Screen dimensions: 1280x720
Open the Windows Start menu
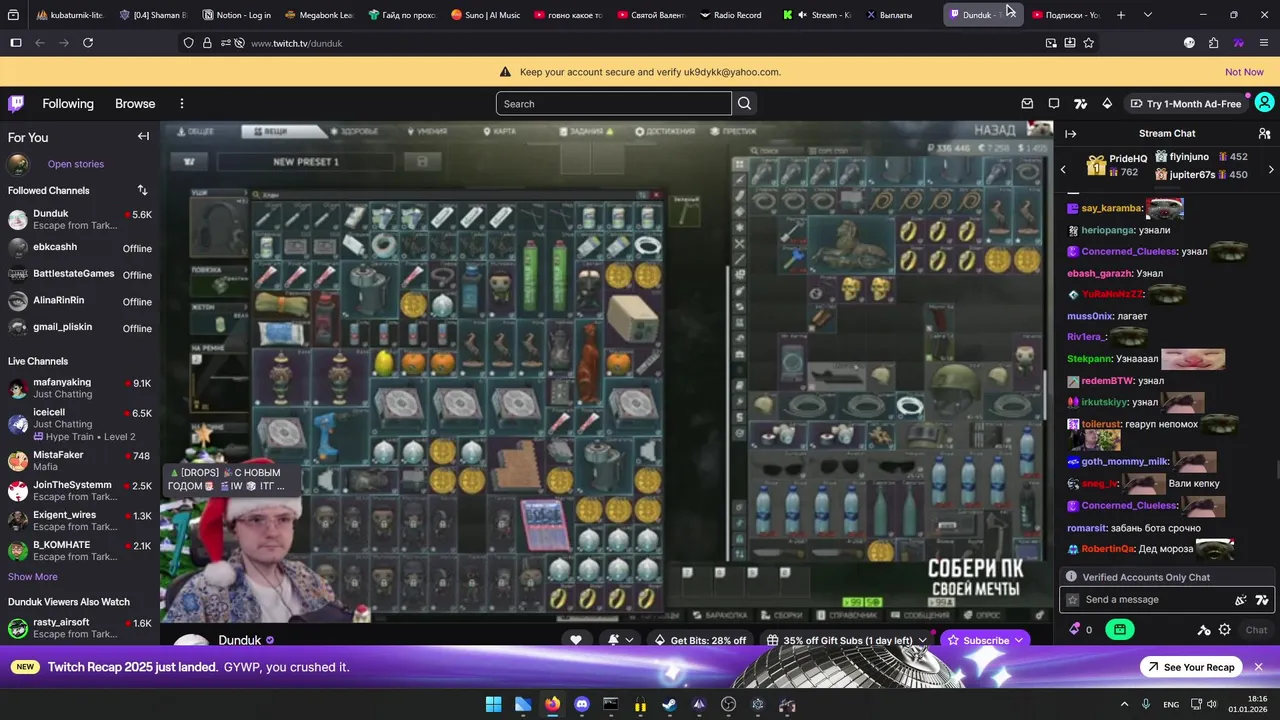[x=493, y=705]
